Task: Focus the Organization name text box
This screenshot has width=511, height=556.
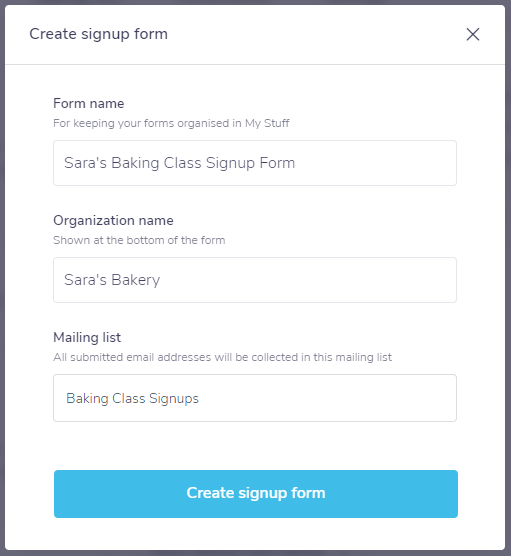Action: click(x=255, y=280)
